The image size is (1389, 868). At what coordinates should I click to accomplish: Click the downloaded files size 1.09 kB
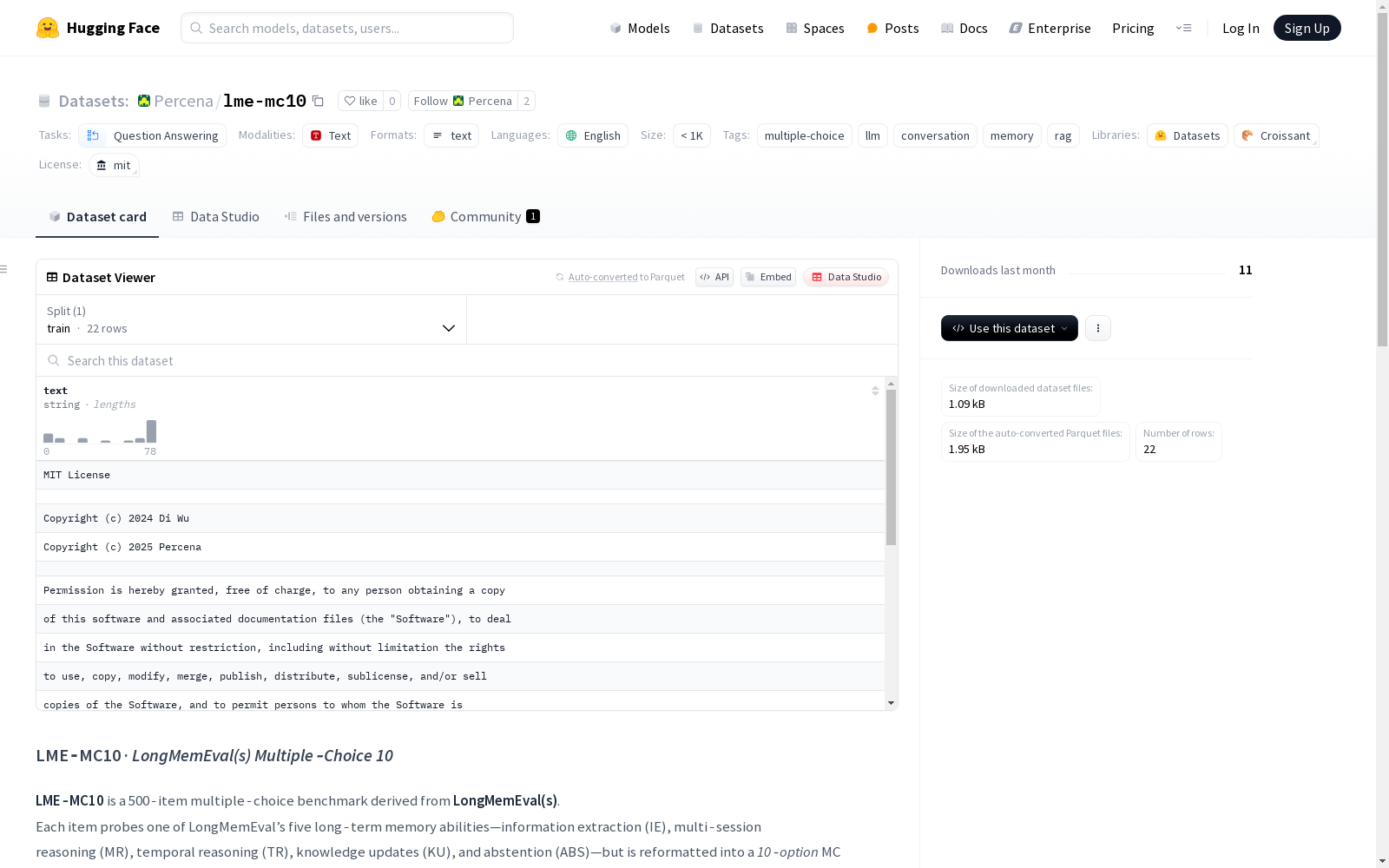click(967, 404)
